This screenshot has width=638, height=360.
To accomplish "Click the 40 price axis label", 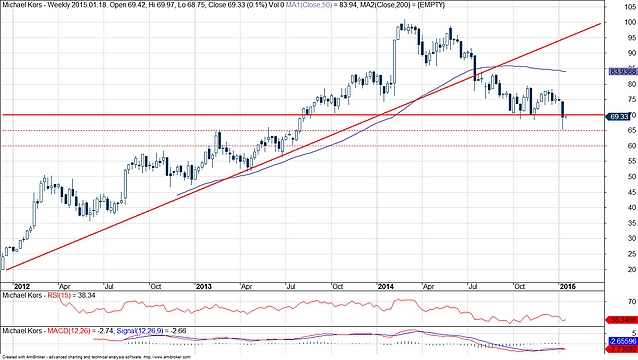I will [x=632, y=208].
